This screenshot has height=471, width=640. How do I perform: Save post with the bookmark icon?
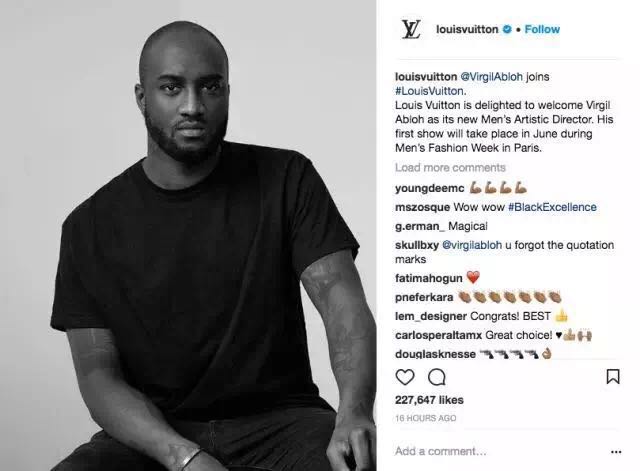tap(613, 376)
